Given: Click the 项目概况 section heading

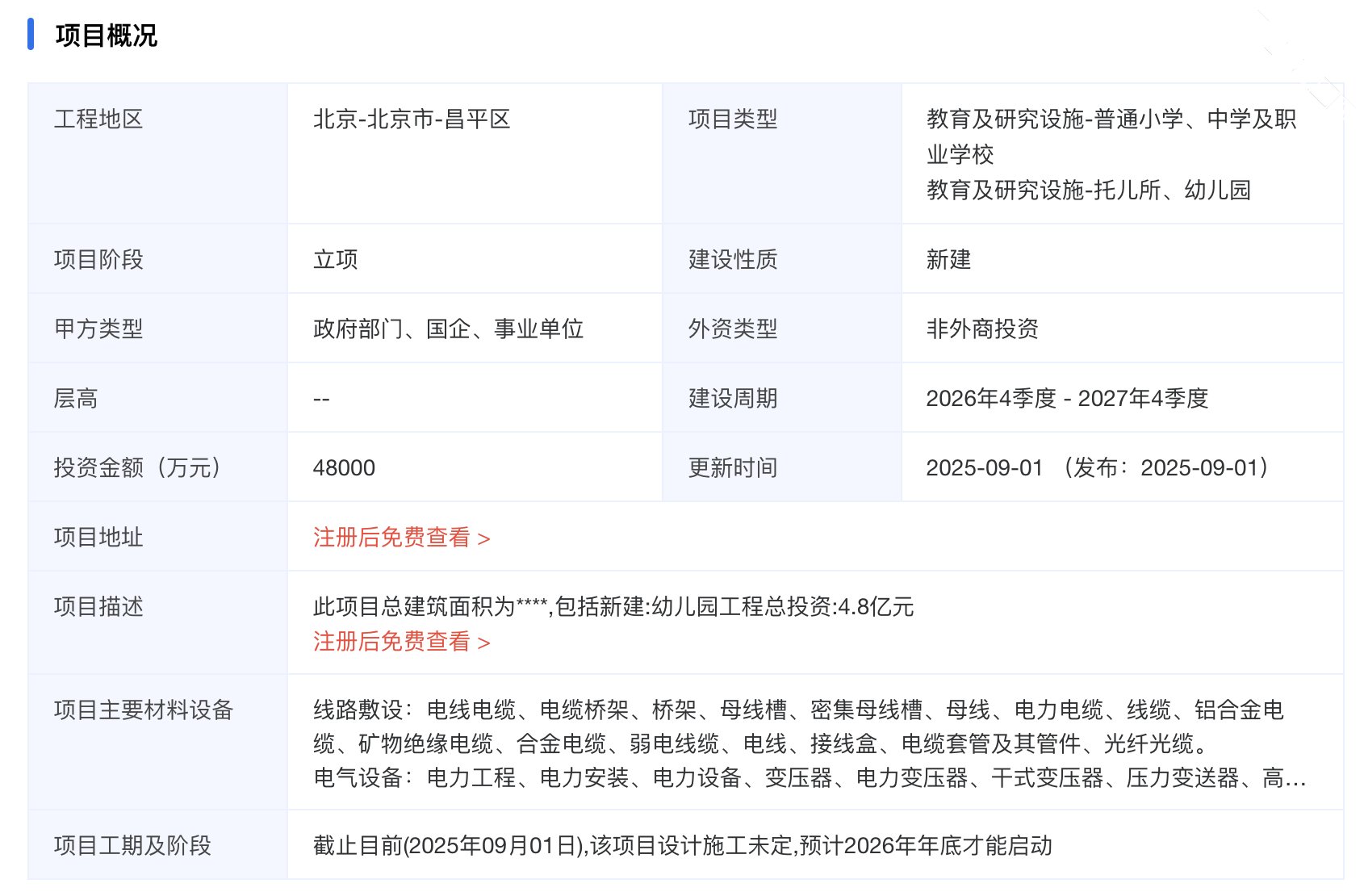Looking at the screenshot, I should (106, 36).
